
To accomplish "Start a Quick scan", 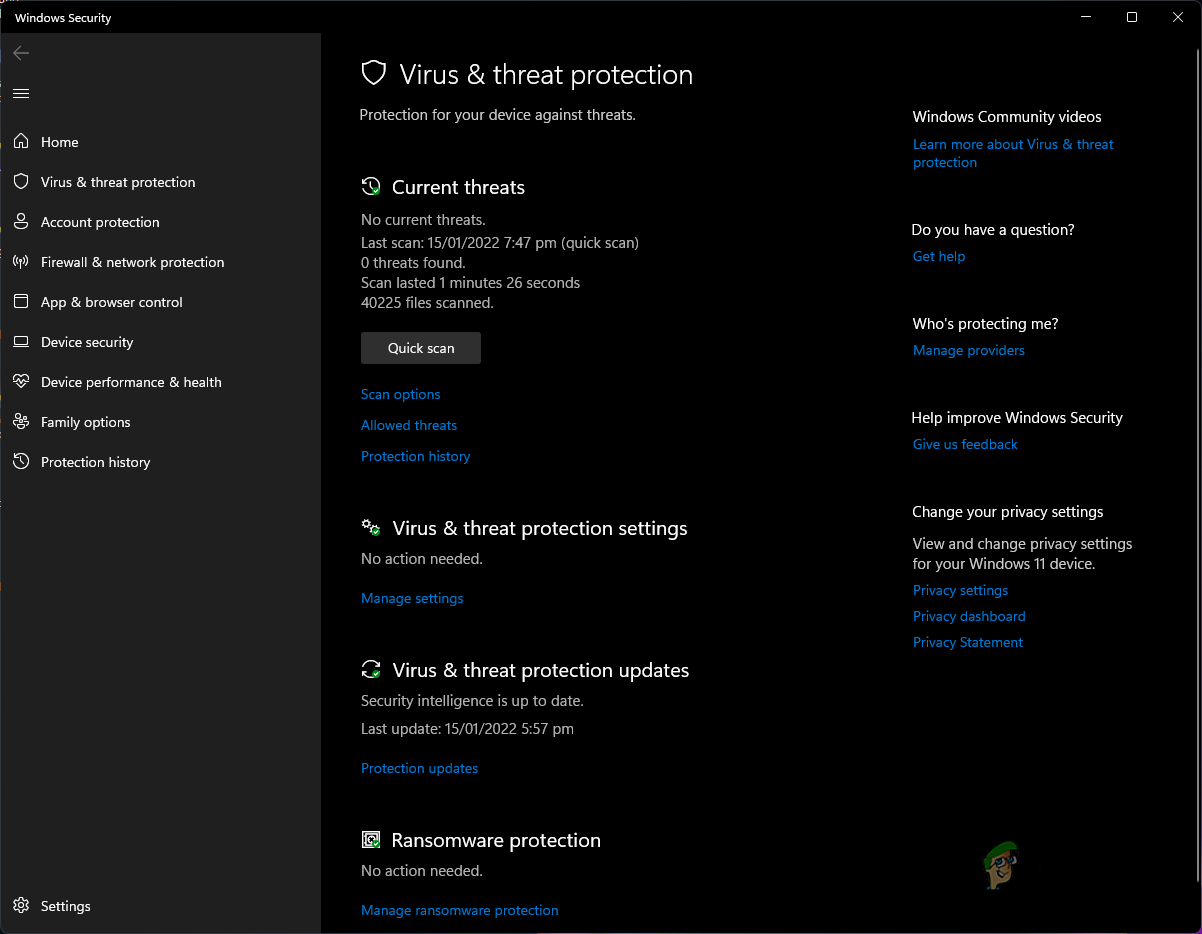I will pos(421,348).
